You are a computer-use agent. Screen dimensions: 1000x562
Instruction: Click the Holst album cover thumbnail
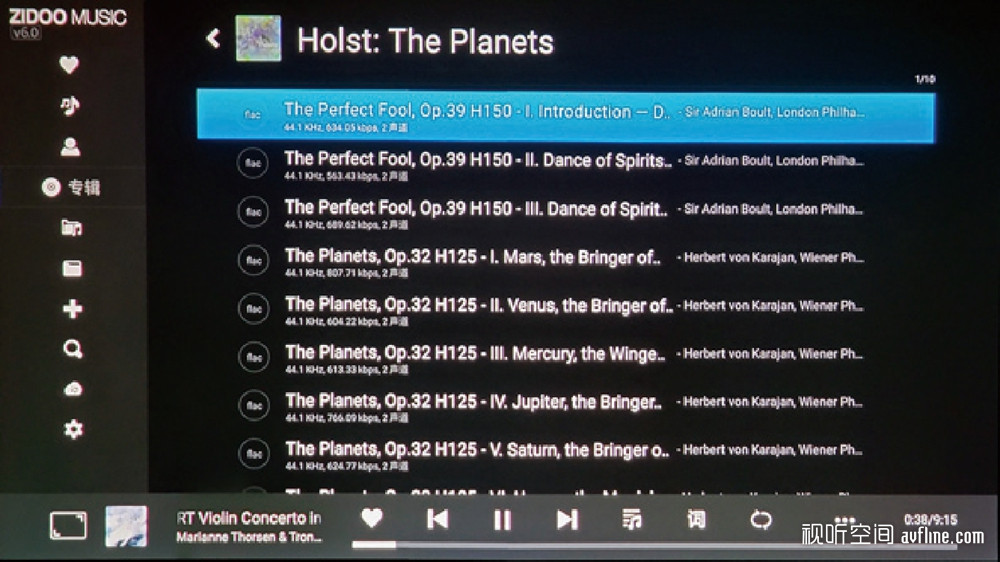[x=258, y=39]
